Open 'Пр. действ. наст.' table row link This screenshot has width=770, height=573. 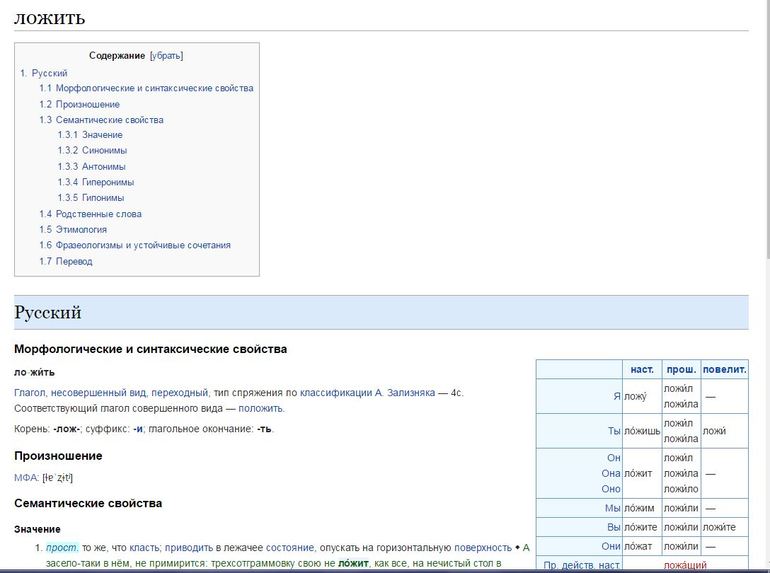[582, 566]
